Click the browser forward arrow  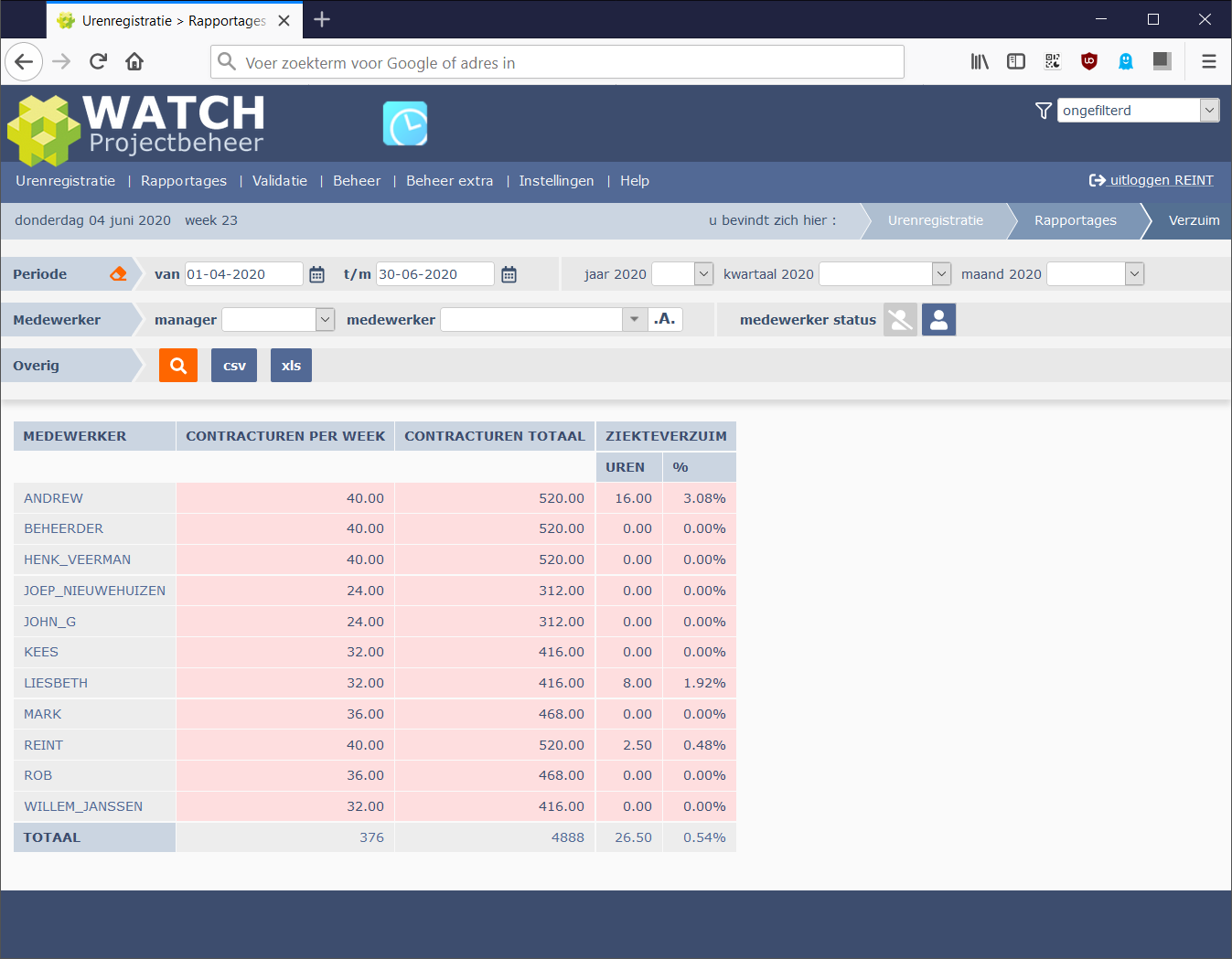61,61
